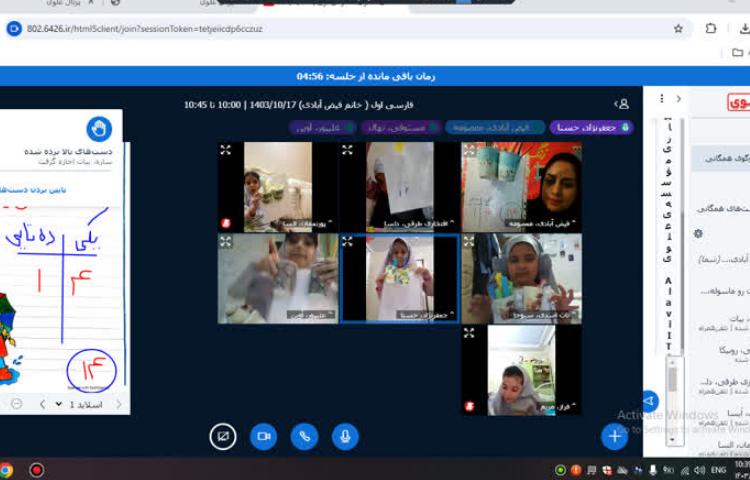The height and width of the screenshot is (480, 750).
Task: Open name label dropdown on bottom single webcam
Action: click(557, 407)
